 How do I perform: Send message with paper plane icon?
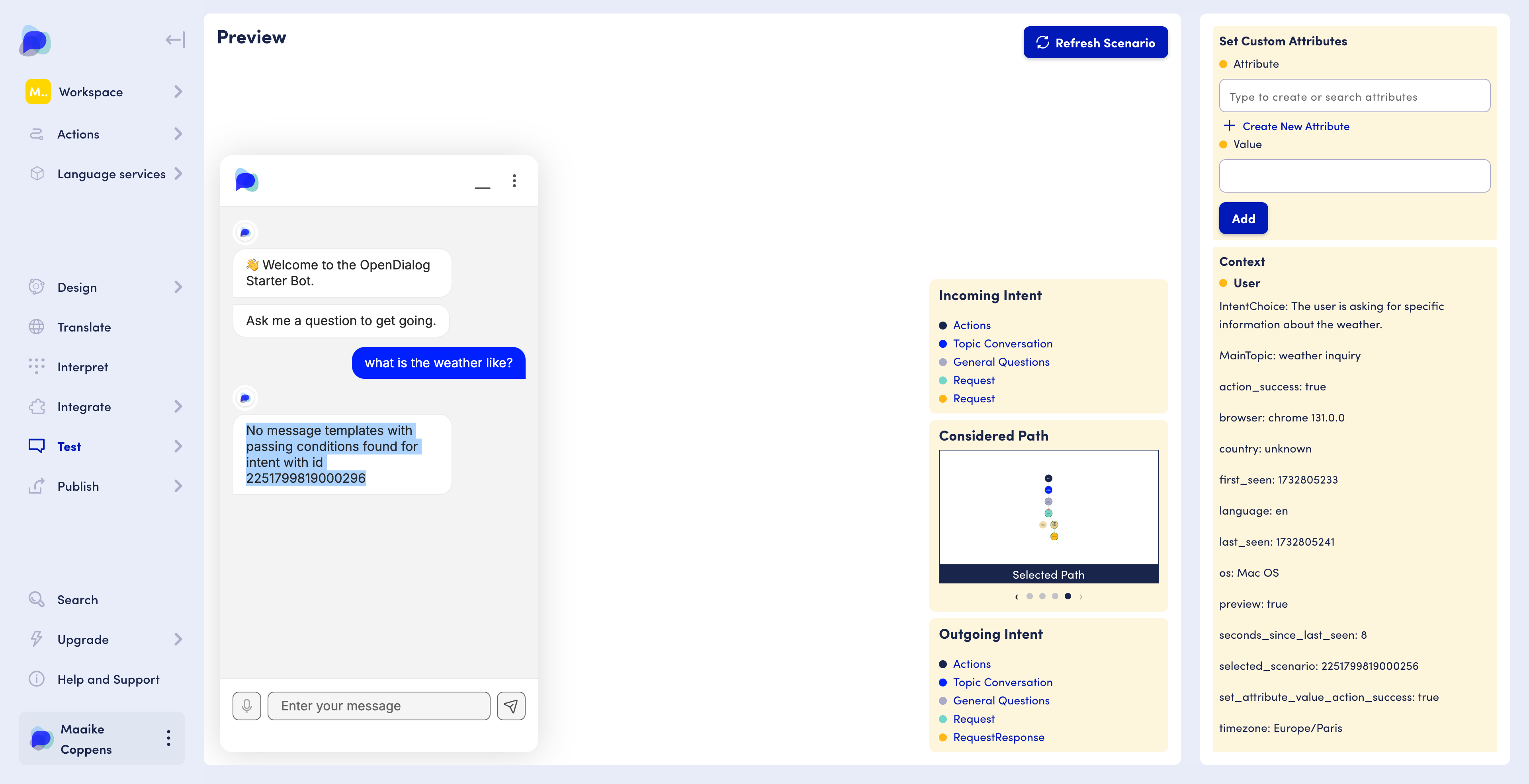[510, 706]
